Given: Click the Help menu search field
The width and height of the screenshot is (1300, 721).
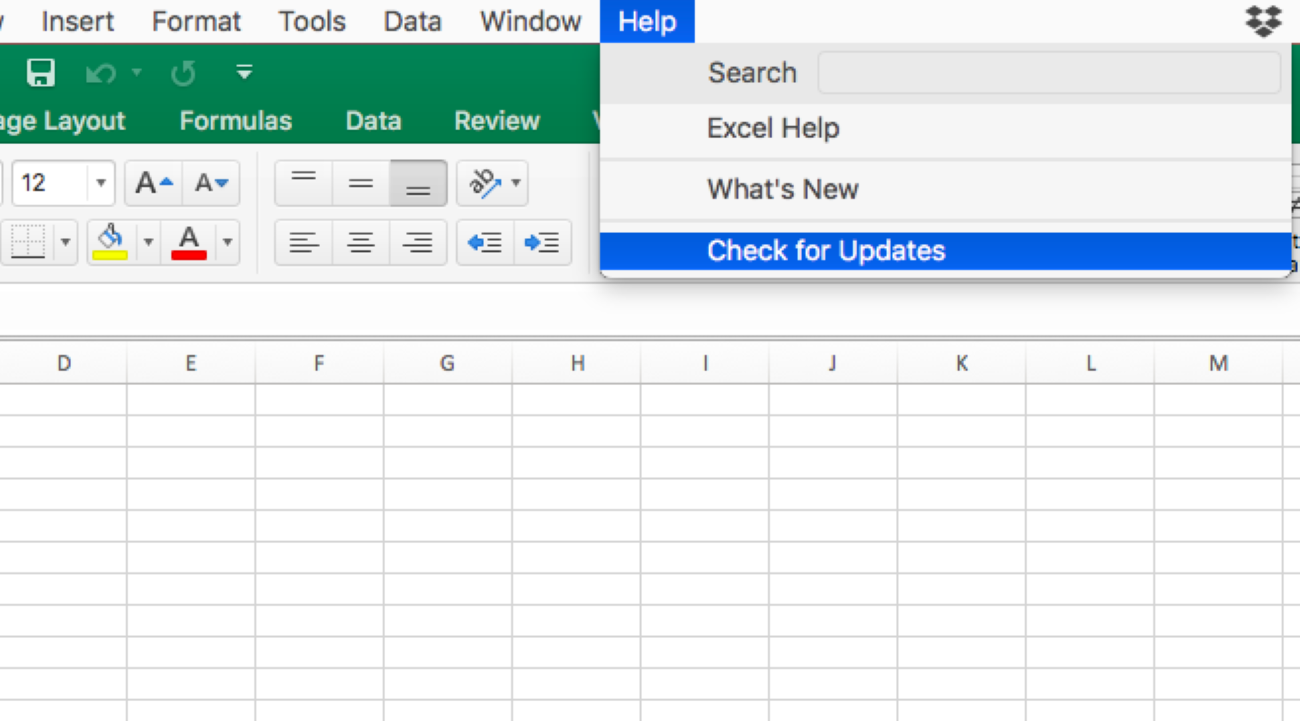Looking at the screenshot, I should [x=1048, y=72].
